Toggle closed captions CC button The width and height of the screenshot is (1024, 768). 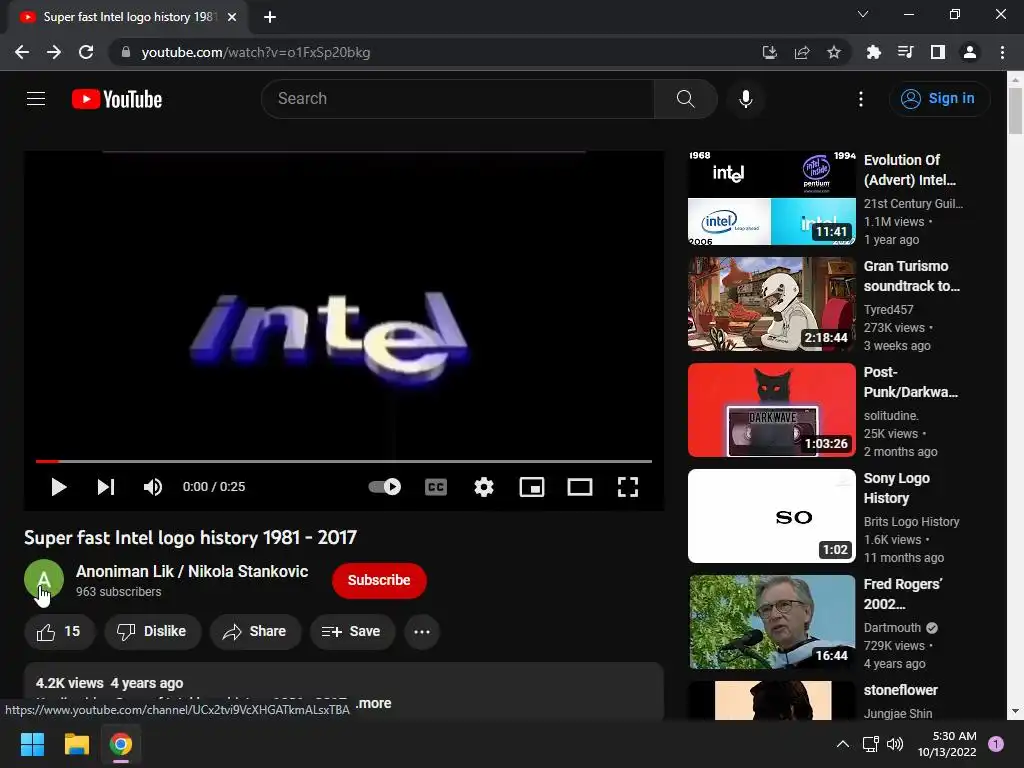click(x=436, y=487)
